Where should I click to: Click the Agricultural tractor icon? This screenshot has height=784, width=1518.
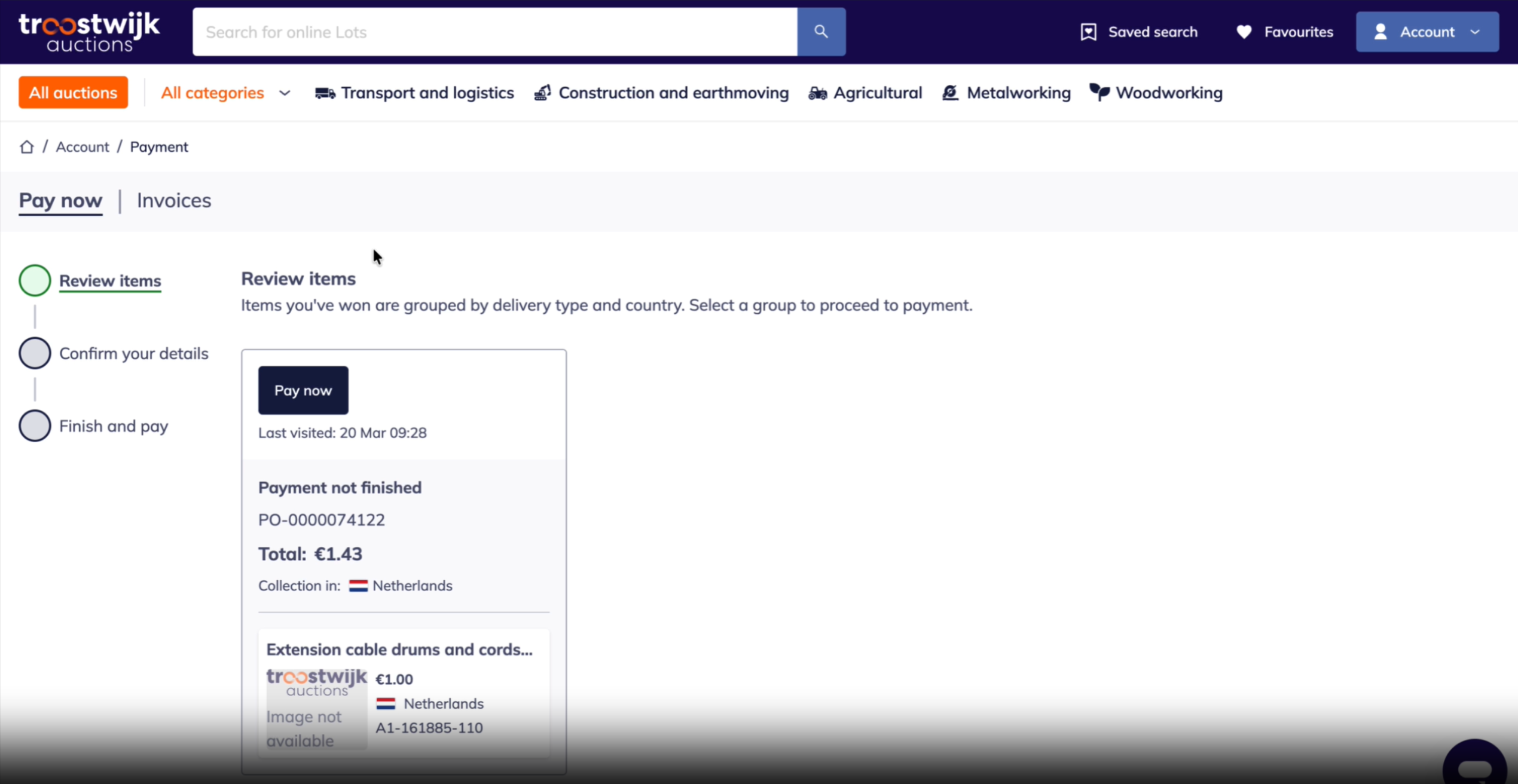point(817,93)
